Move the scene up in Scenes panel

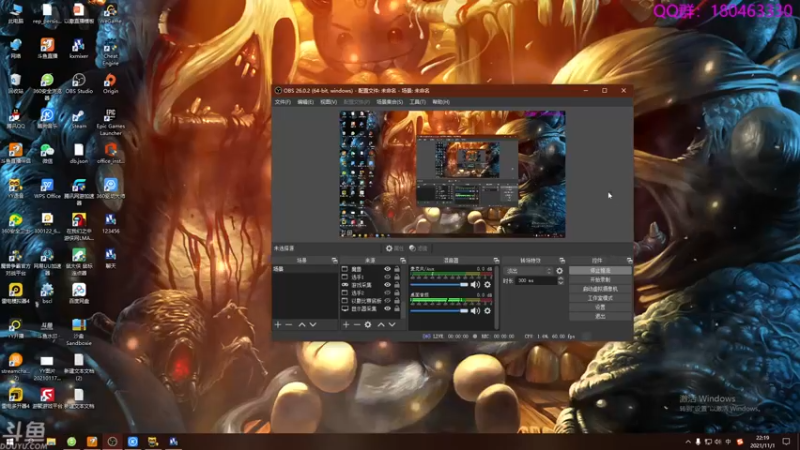point(302,324)
